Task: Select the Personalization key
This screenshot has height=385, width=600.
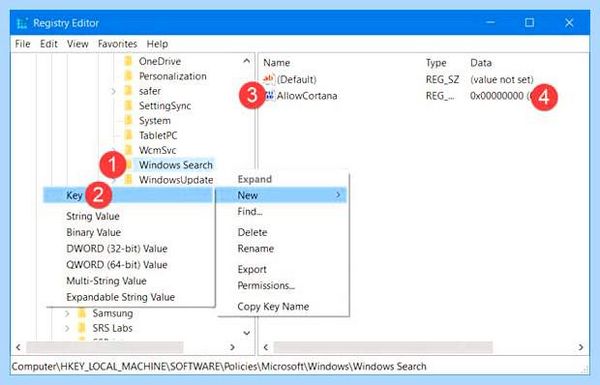Action: 172,76
